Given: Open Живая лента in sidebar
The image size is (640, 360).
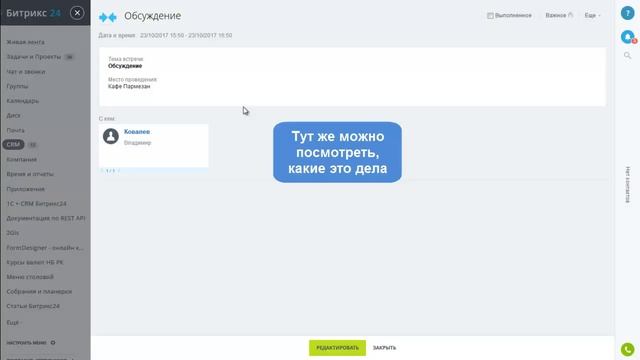Looking at the screenshot, I should point(25,42).
